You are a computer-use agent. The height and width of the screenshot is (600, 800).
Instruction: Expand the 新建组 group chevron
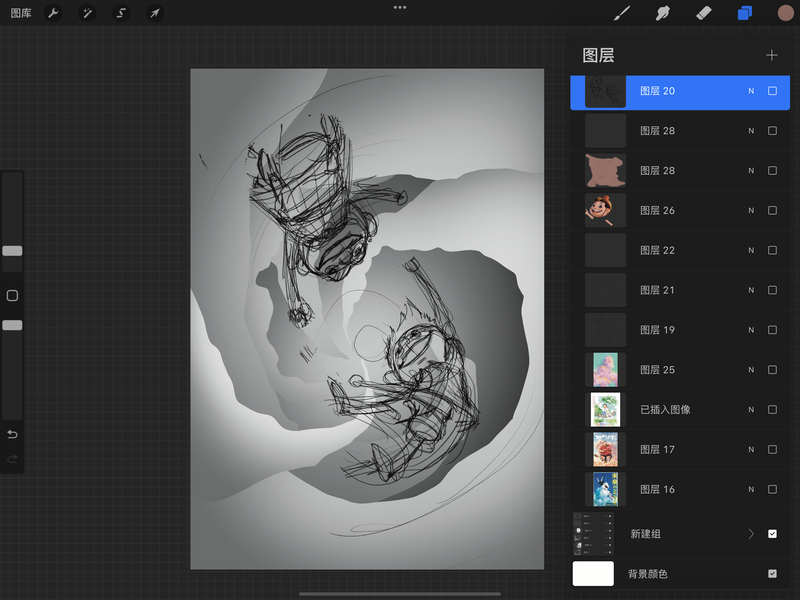click(751, 534)
